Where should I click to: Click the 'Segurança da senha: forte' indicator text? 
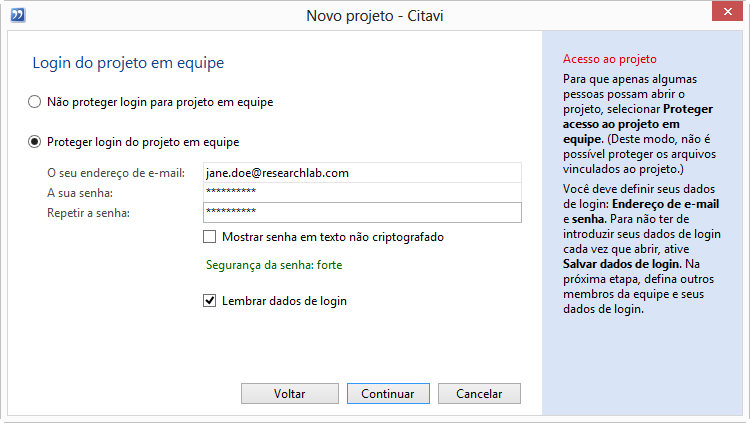[x=274, y=265]
